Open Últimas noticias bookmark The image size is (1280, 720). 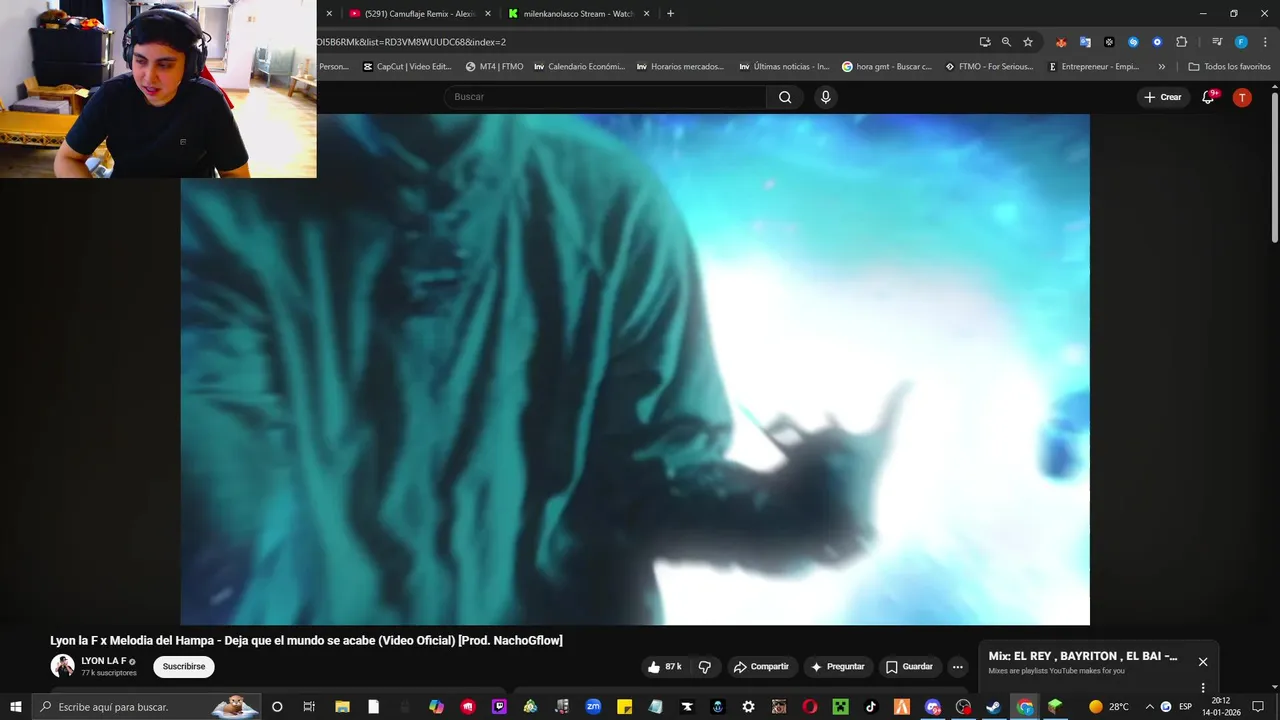784,67
